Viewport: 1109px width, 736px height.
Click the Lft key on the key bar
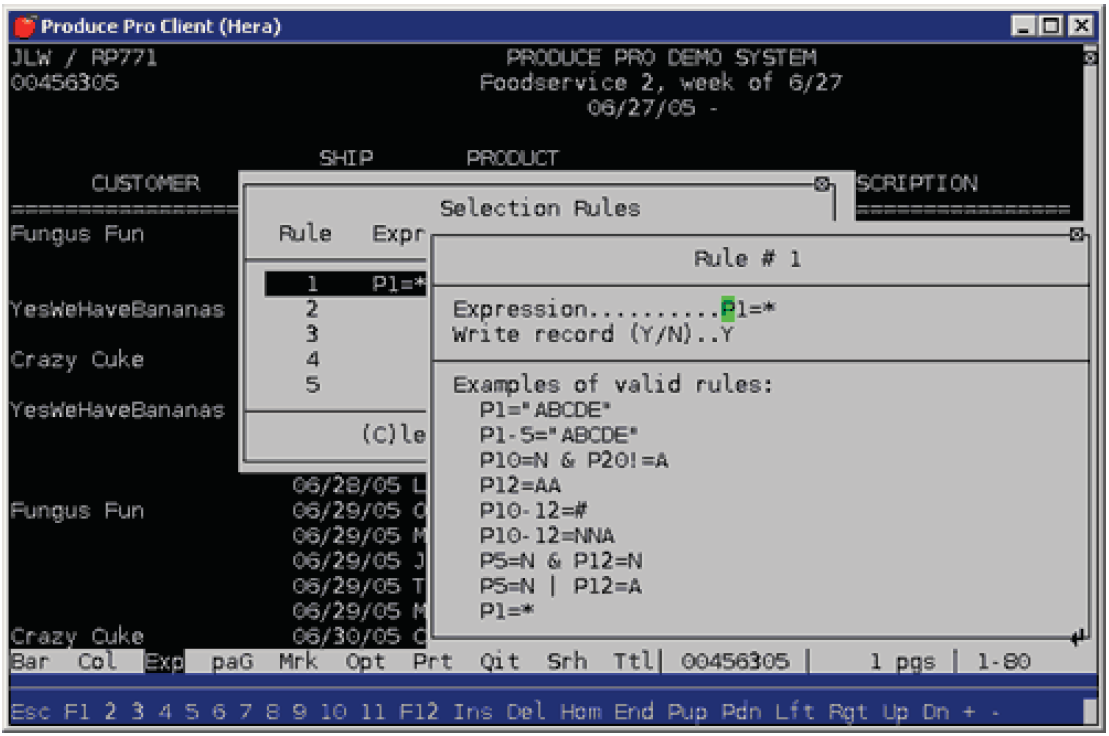coord(795,711)
